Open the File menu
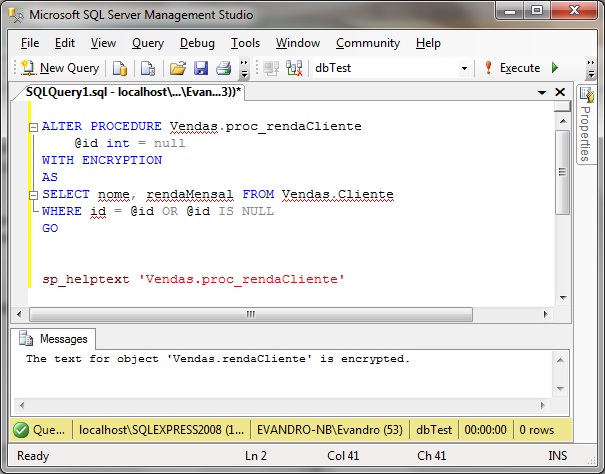 [30, 43]
